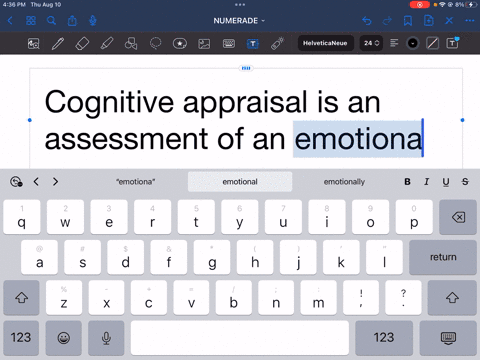Tap the highlighted word "emotiona"
480x360 pixels.
tap(358, 139)
